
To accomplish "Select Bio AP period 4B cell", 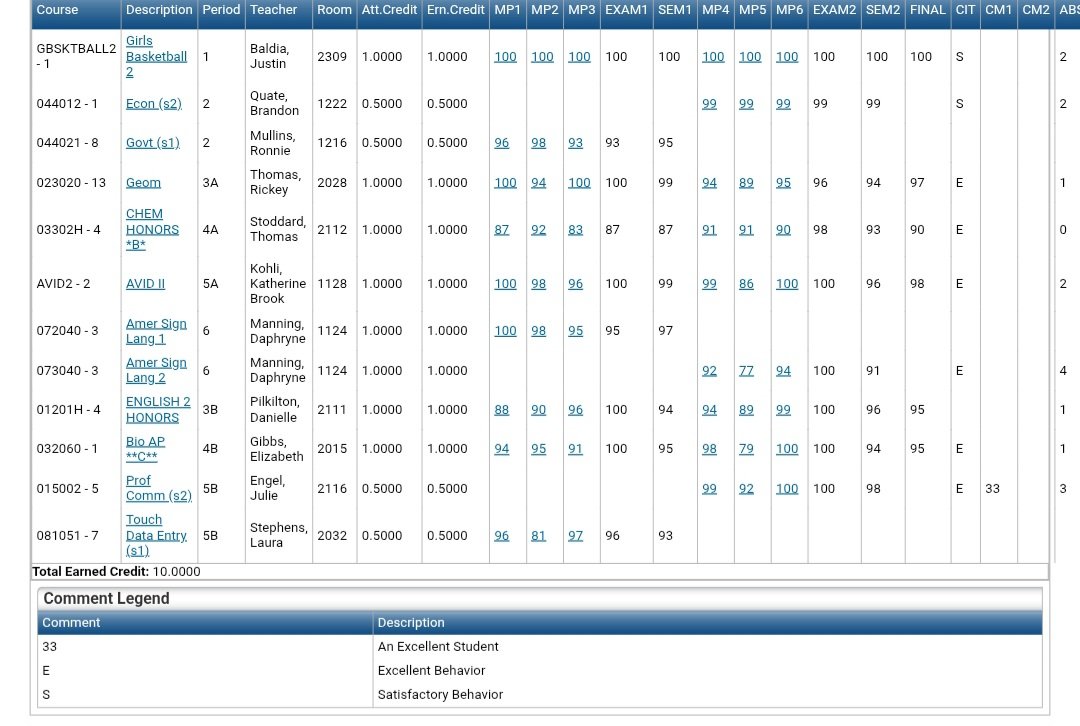I will coord(210,449).
